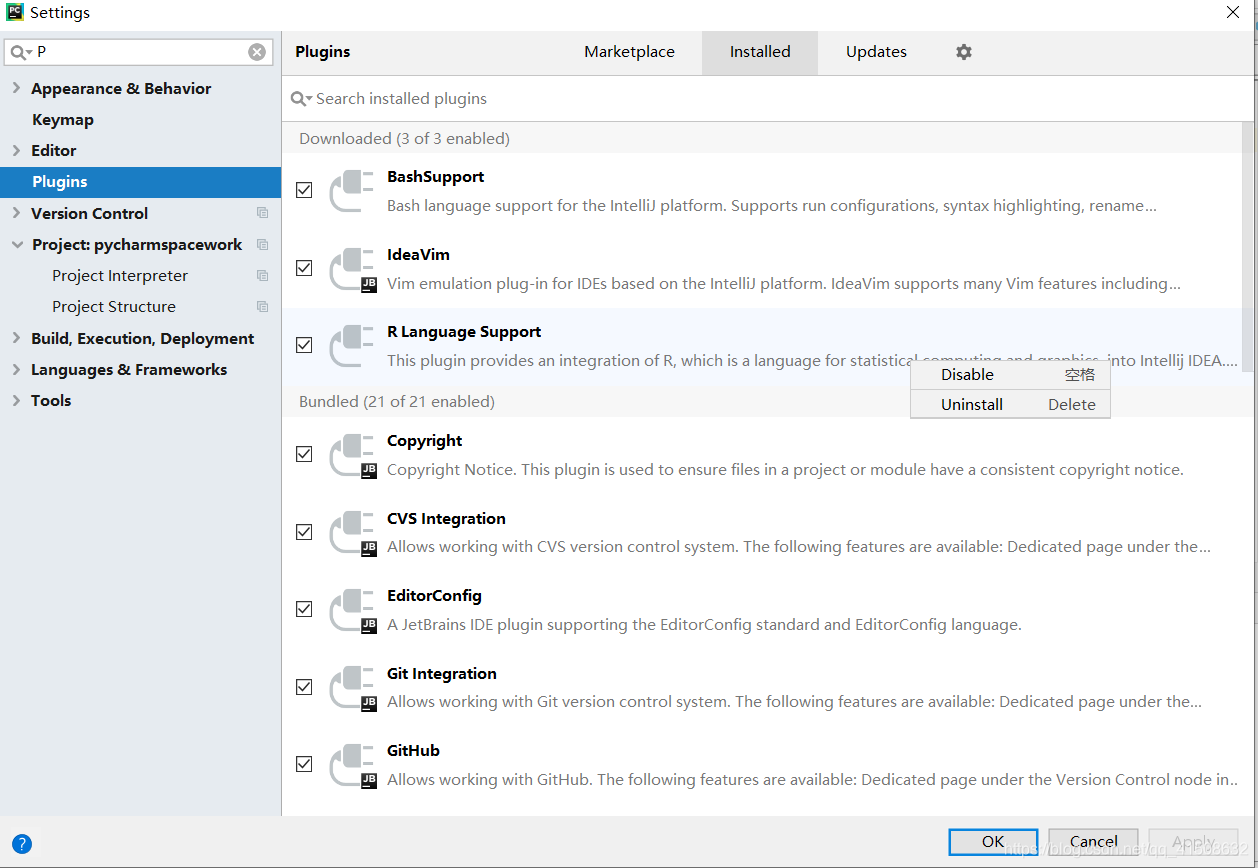Expand Languages & Frameworks node
Screen dimensions: 1258x868
(16, 369)
